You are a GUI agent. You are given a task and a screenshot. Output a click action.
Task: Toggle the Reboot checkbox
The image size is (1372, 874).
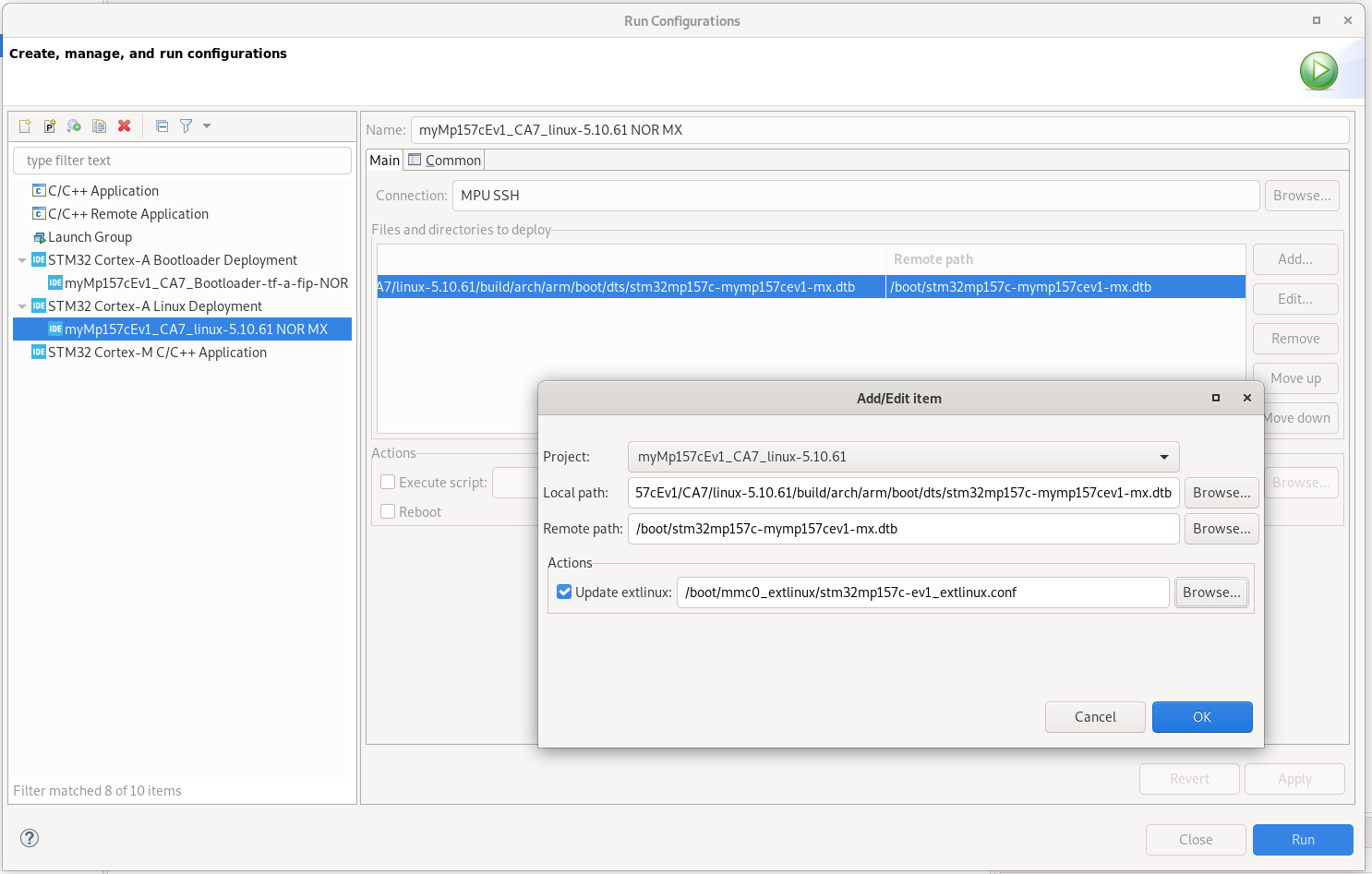(388, 511)
